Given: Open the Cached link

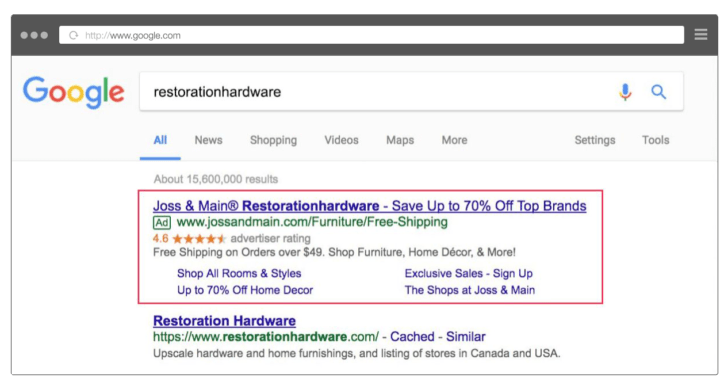Looking at the screenshot, I should pos(412,336).
